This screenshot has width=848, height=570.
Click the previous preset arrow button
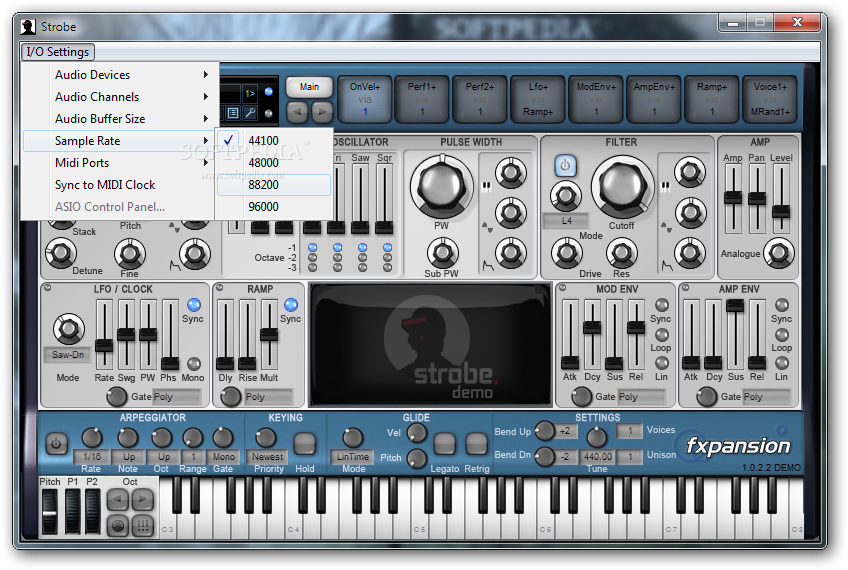click(x=297, y=112)
